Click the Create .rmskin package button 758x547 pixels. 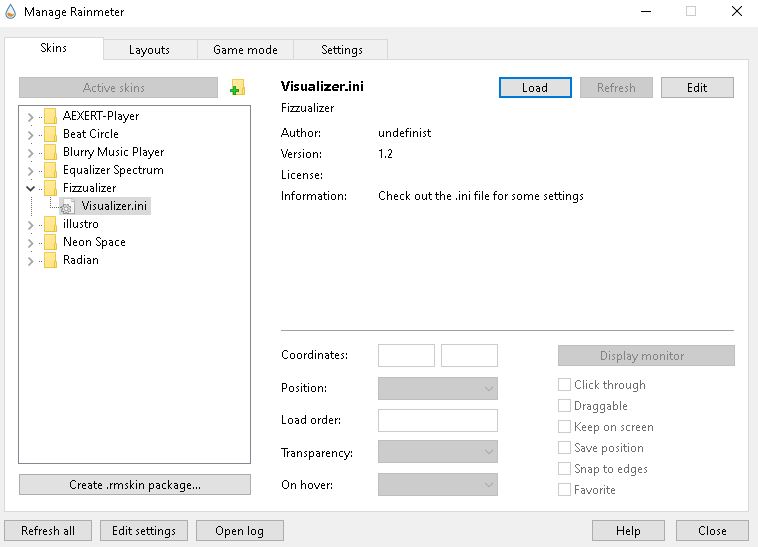(x=135, y=485)
